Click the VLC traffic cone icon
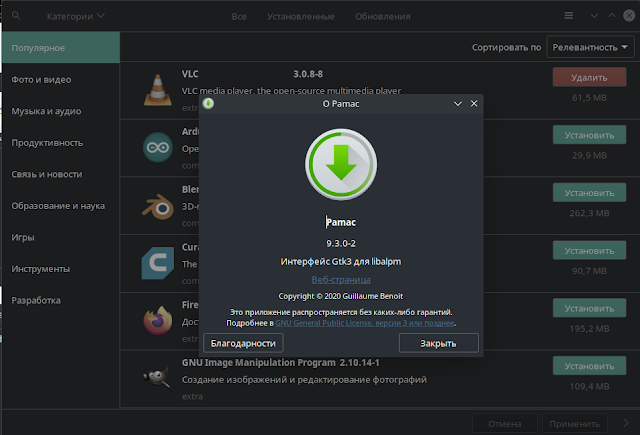 158,90
